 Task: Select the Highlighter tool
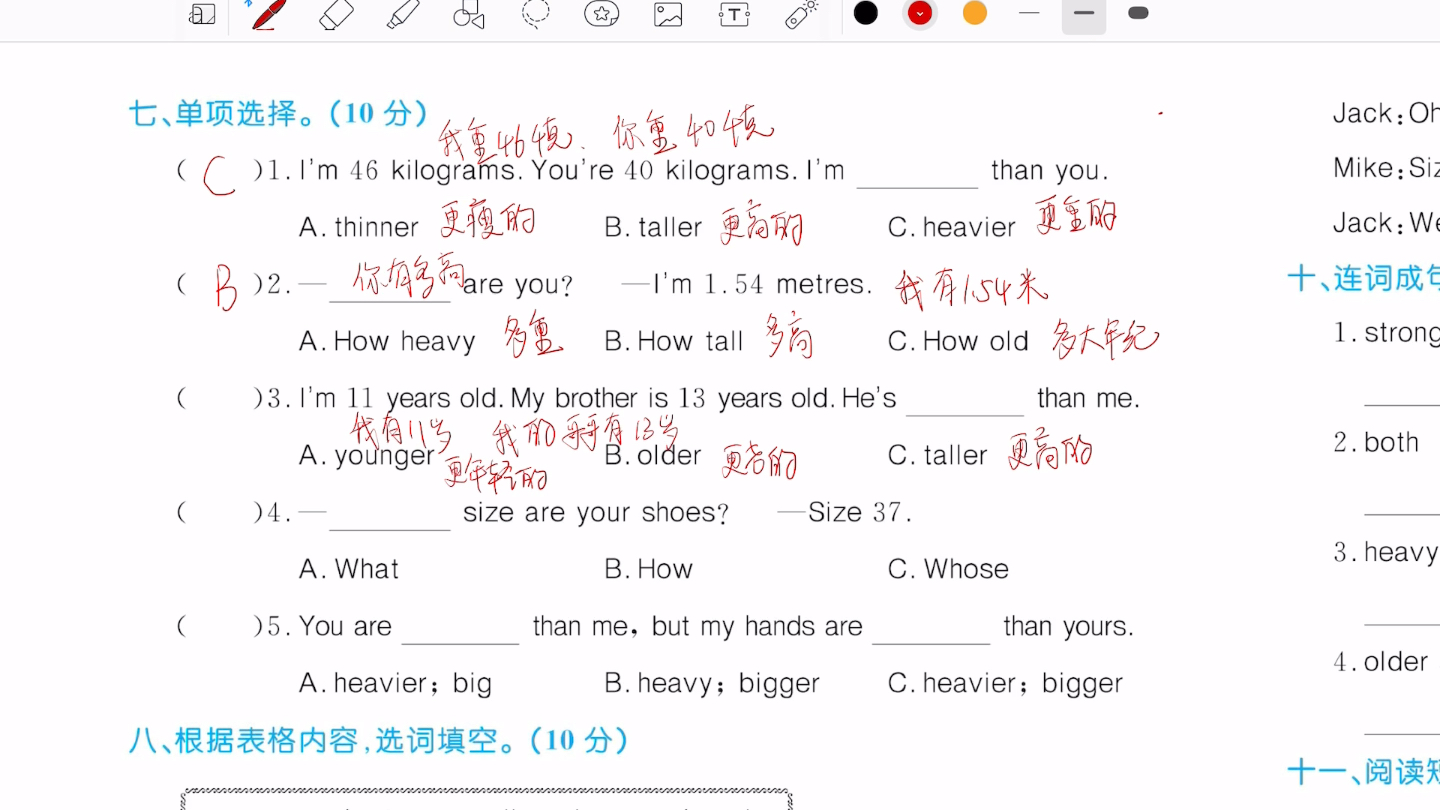(x=402, y=14)
